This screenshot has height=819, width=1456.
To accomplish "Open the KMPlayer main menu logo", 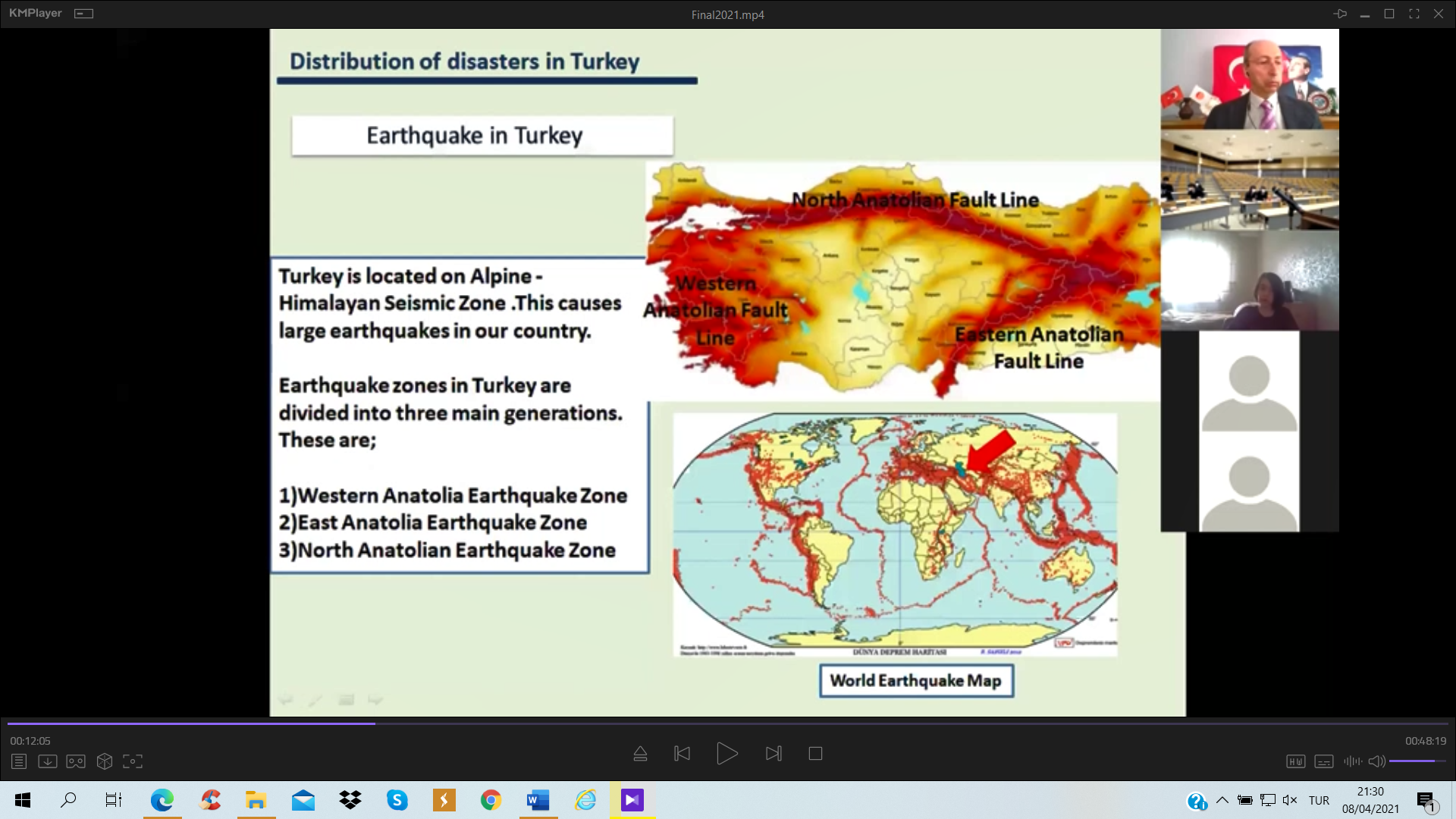I will click(x=36, y=14).
